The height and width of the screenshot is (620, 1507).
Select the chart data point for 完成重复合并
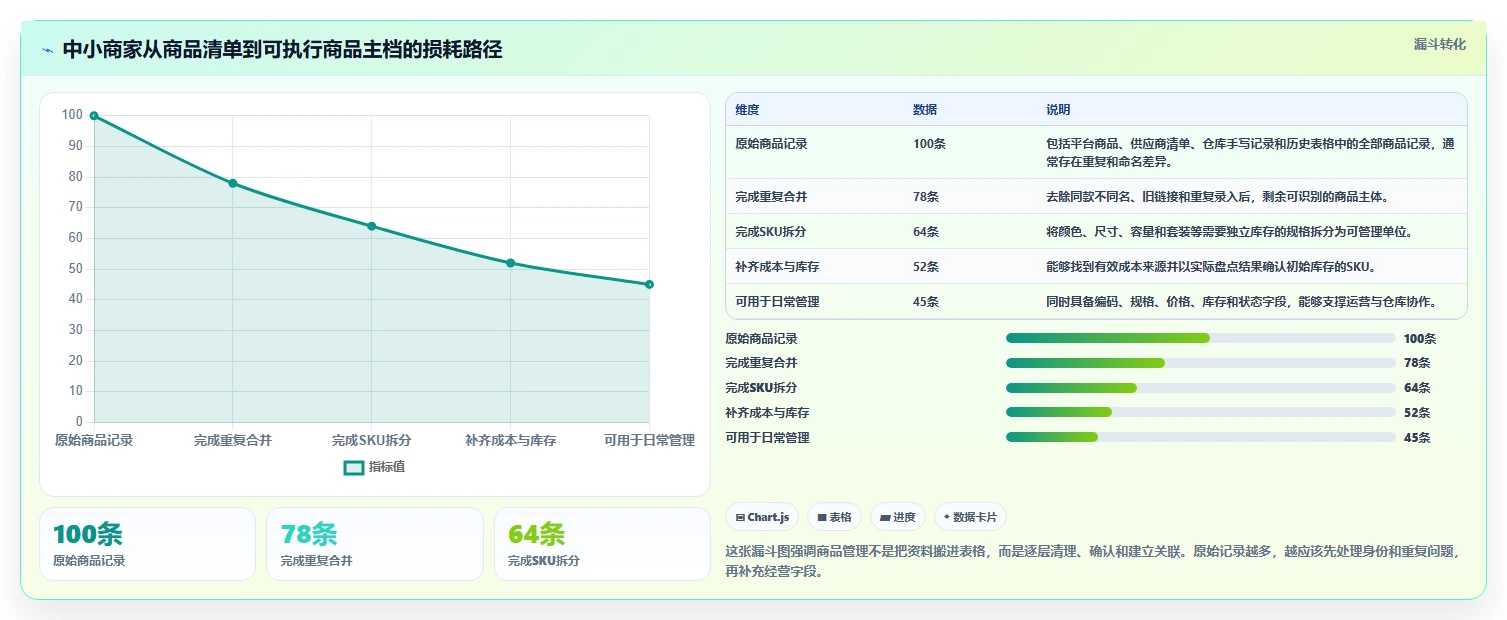tap(233, 183)
